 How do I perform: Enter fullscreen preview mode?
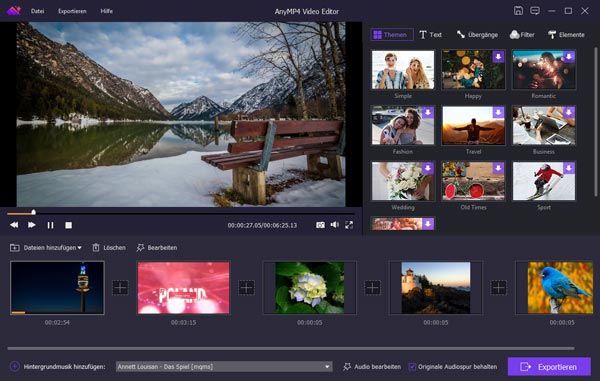tap(349, 225)
